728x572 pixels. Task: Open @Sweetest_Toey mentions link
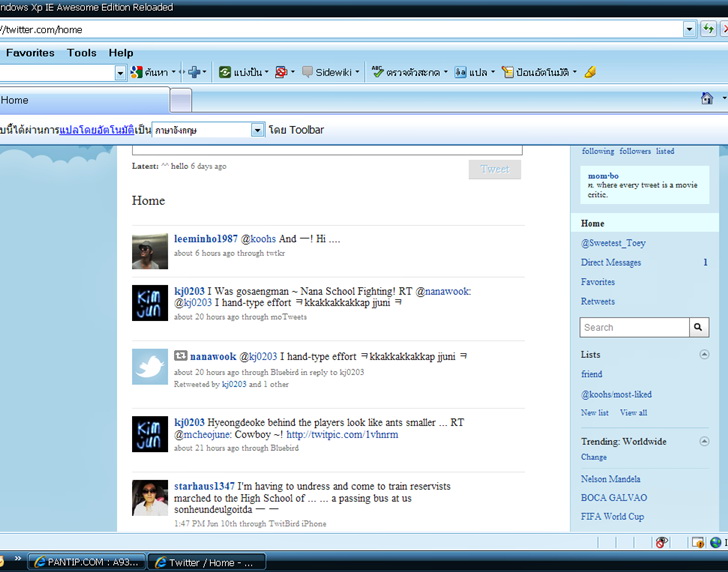coord(613,243)
